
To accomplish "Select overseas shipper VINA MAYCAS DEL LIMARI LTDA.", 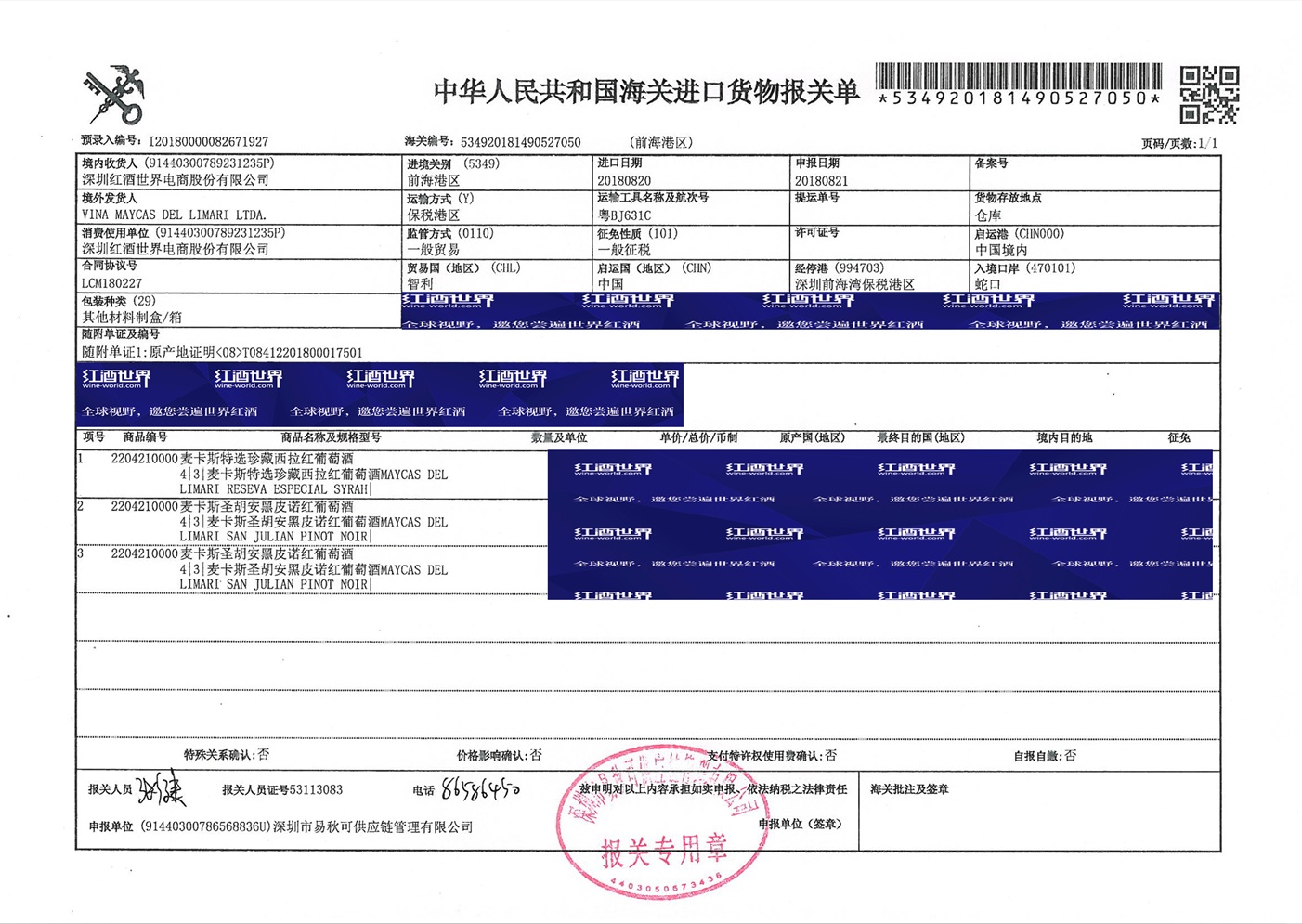I will coord(174,215).
